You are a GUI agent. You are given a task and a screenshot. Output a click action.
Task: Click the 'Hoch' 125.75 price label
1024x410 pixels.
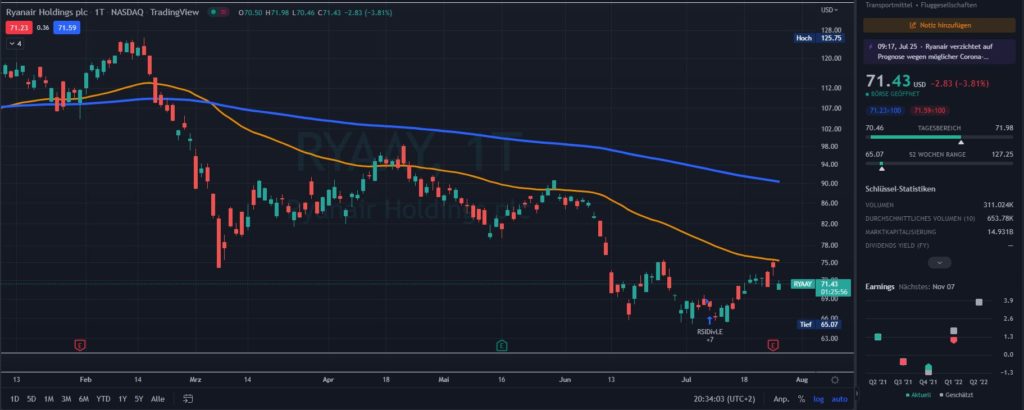tap(819, 39)
